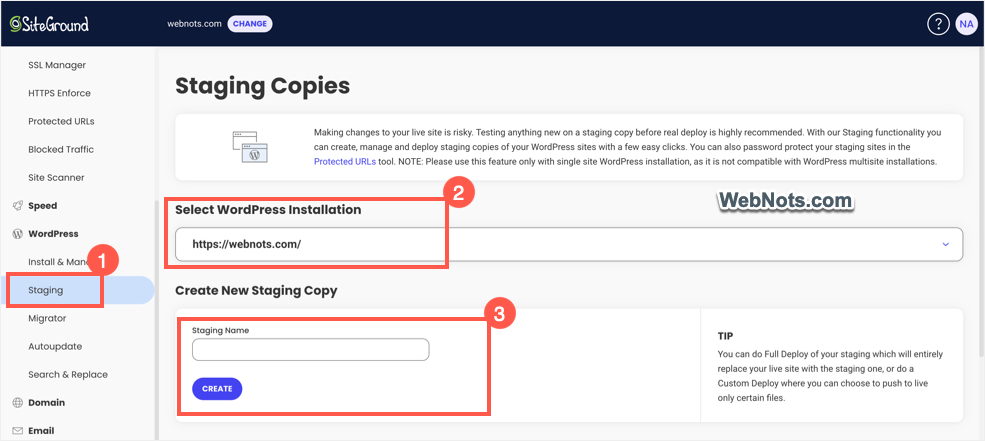The width and height of the screenshot is (985, 441).
Task: Open Blocked Traffic in sidebar
Action: (x=61, y=150)
